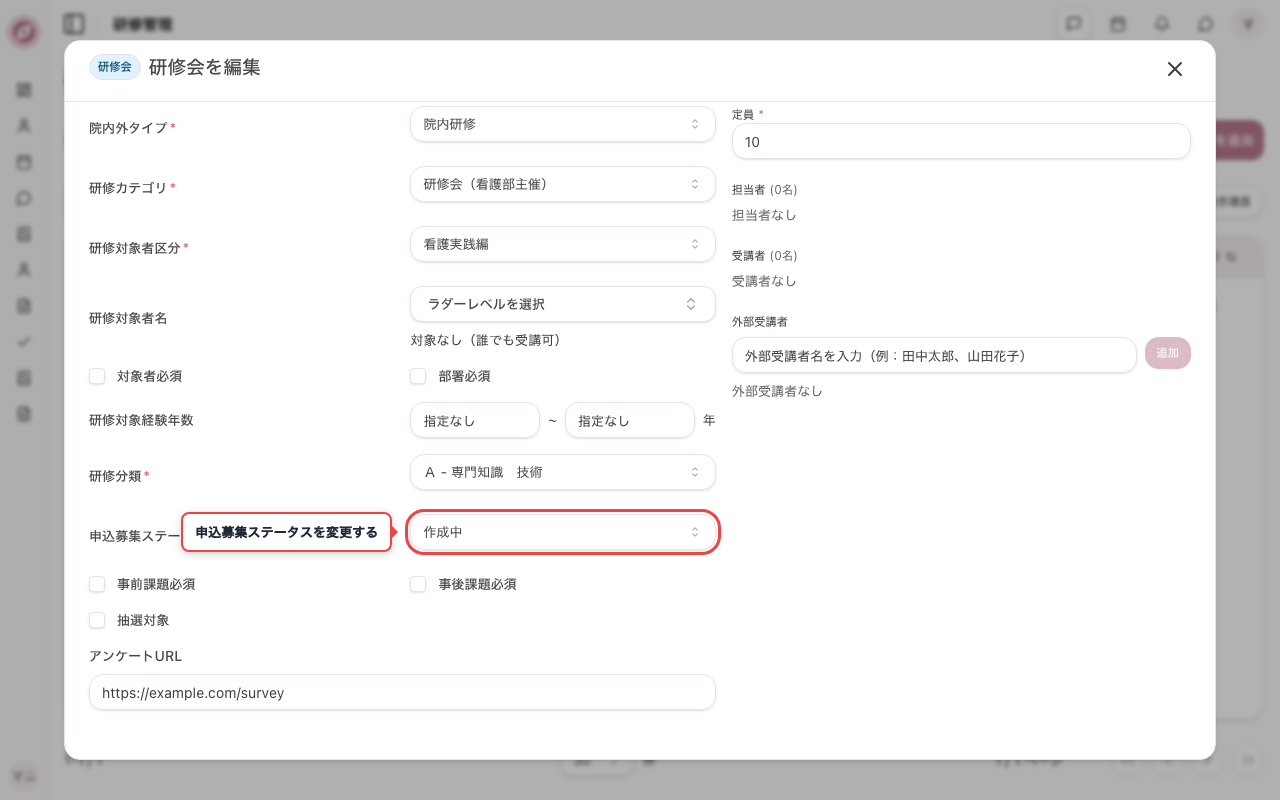The image size is (1280, 800).
Task: Click the checkmark icon in background sidebar
Action: [24, 341]
